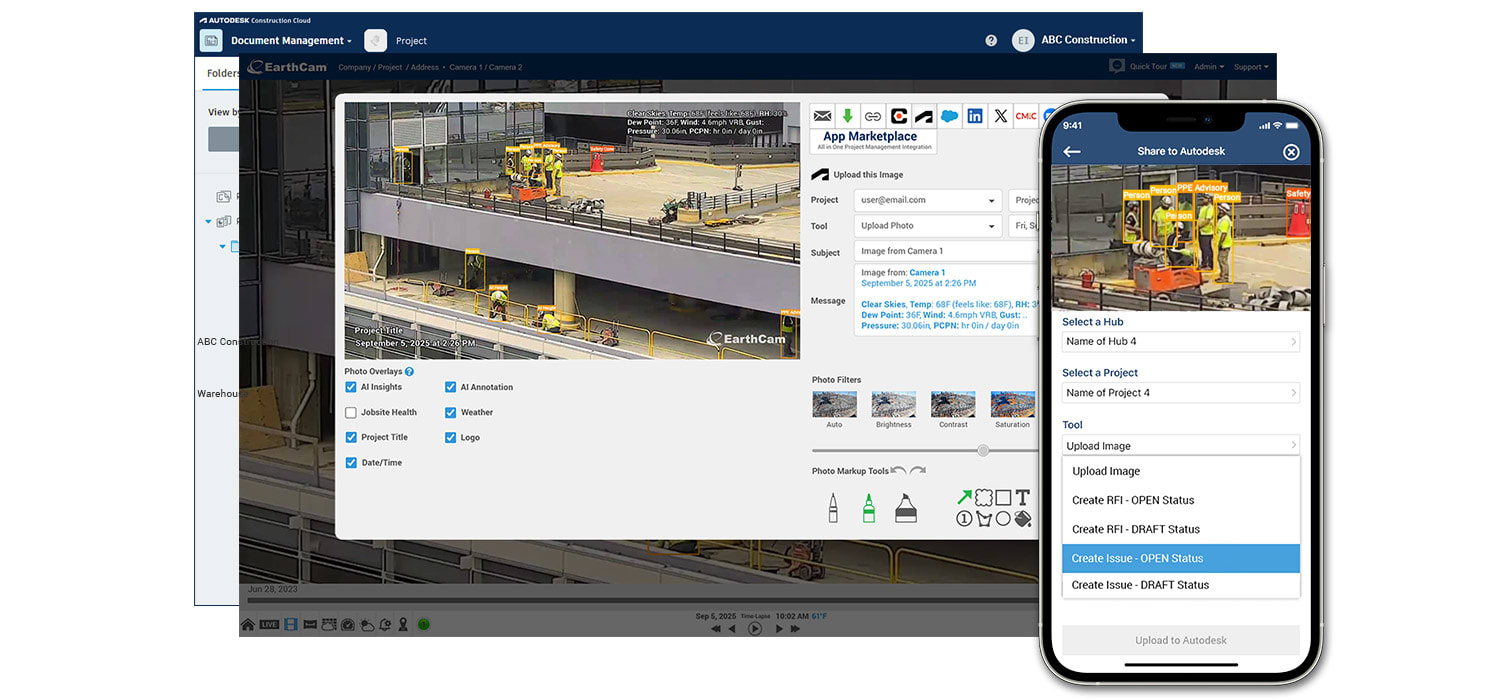Share to Salesforce cloud icon
Viewport: 1500px width, 700px height.
point(950,116)
